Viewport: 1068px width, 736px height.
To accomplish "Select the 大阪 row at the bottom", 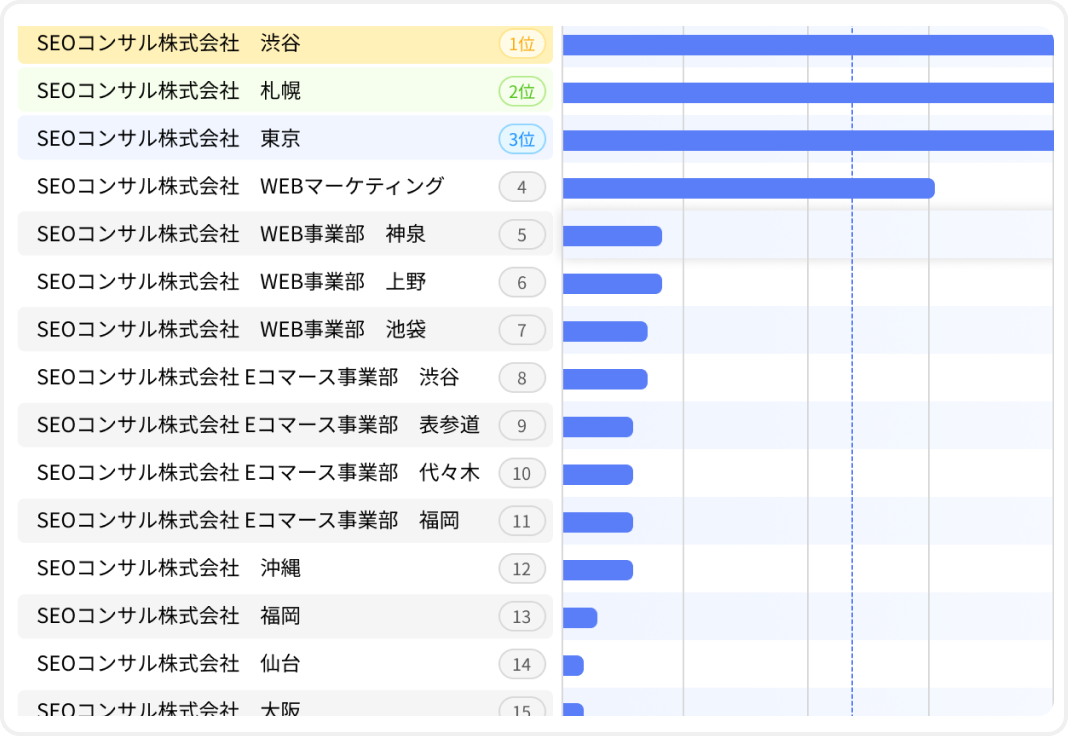I will tap(200, 710).
